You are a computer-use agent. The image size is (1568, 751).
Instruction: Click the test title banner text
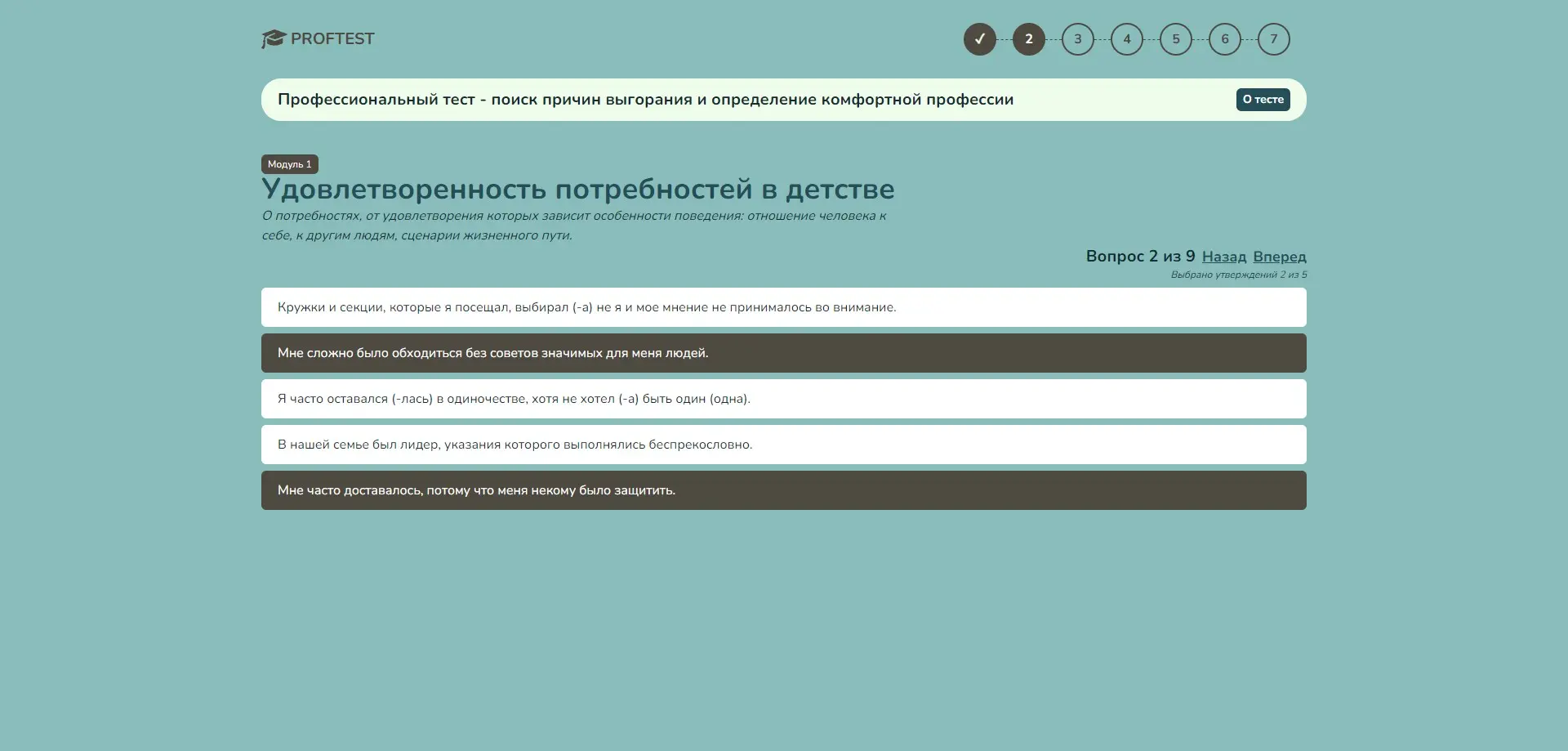(x=645, y=100)
